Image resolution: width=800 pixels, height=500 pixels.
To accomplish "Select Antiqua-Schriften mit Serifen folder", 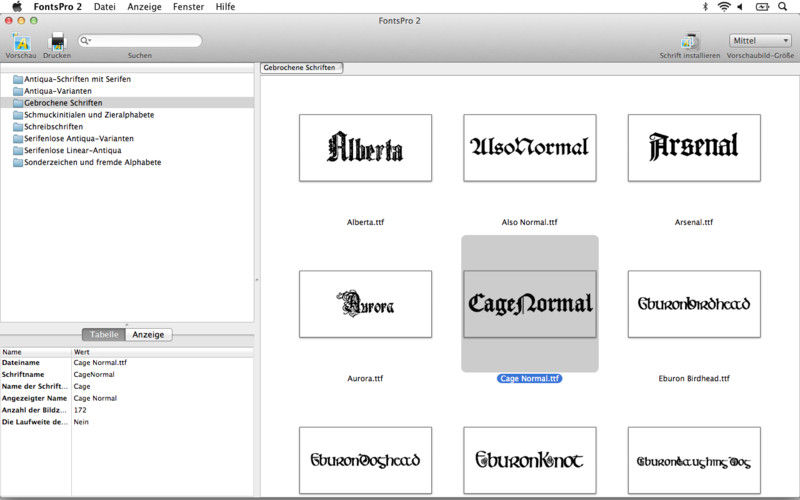I will point(77,79).
